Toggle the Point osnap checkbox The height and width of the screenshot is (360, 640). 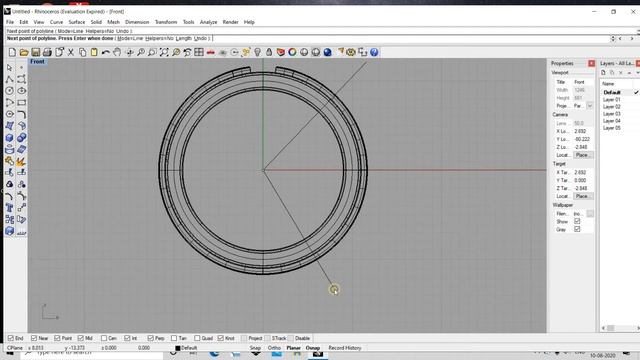58,338
